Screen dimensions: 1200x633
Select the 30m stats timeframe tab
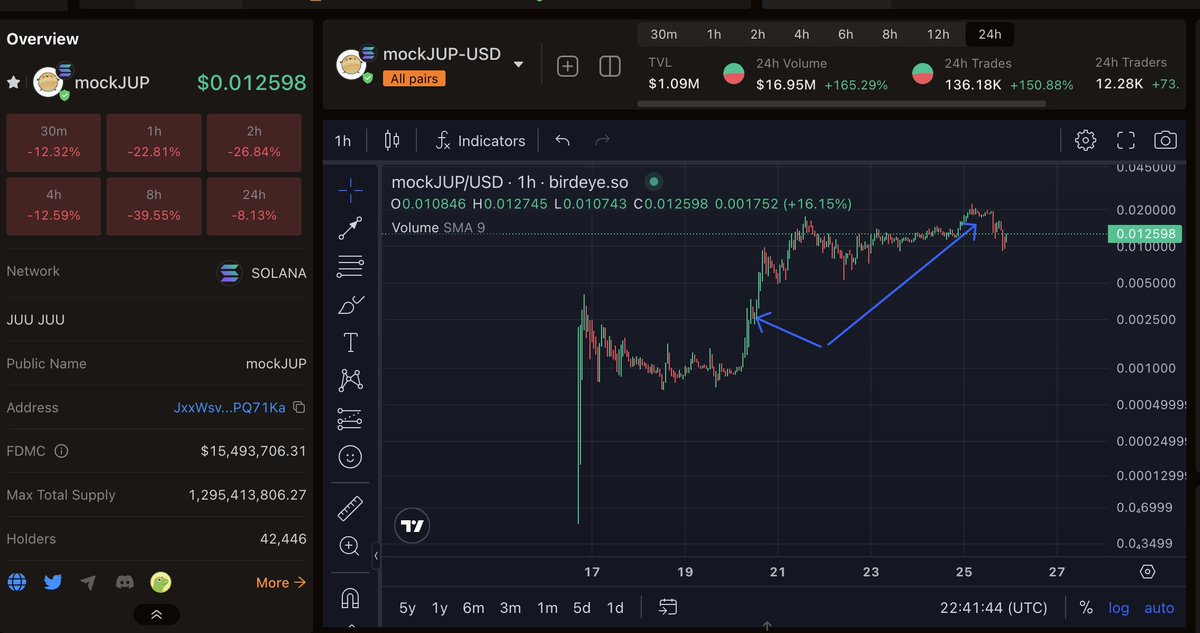tap(664, 34)
